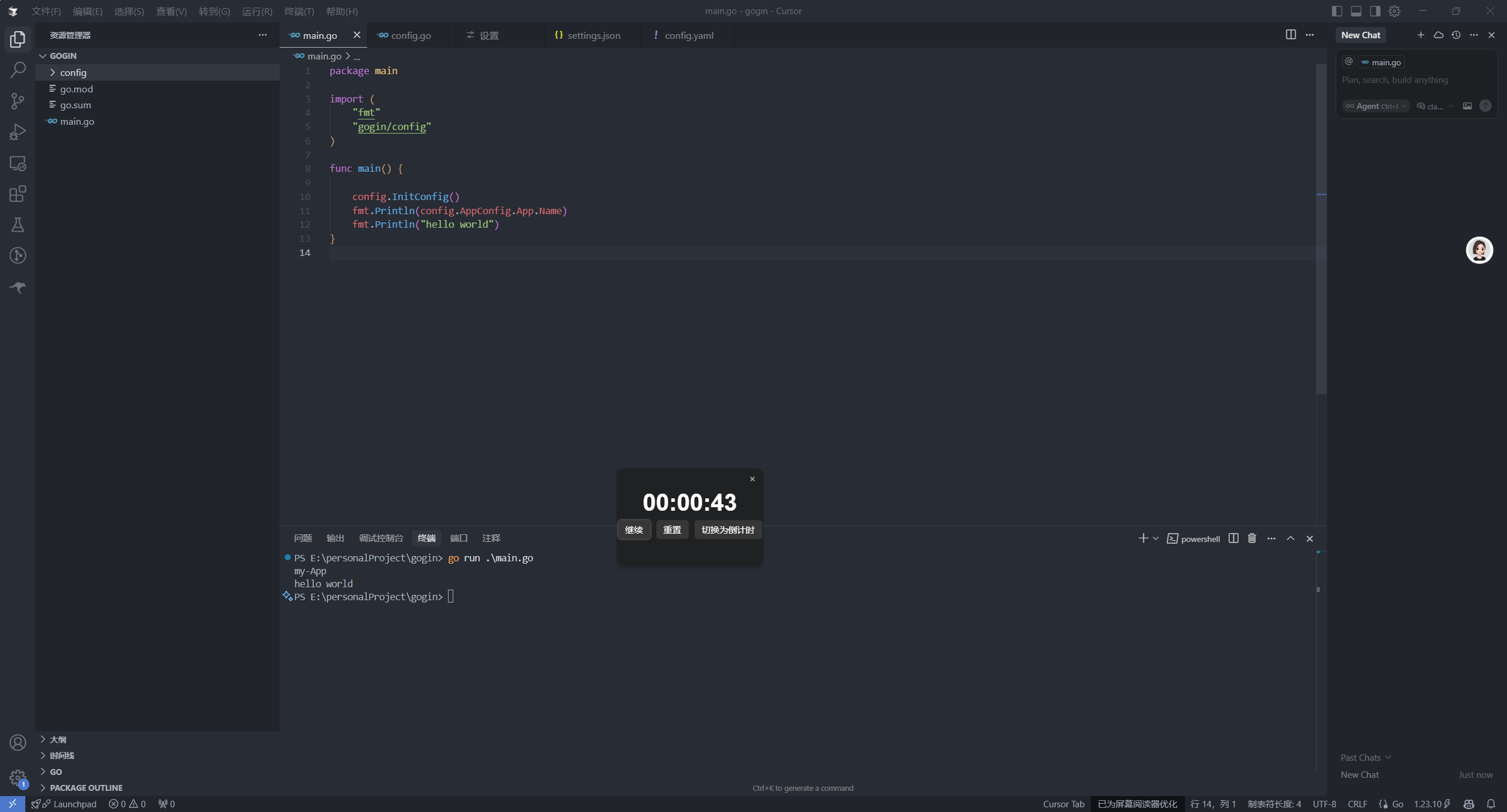Open the Source Control view
The image size is (1507, 812).
click(x=18, y=101)
